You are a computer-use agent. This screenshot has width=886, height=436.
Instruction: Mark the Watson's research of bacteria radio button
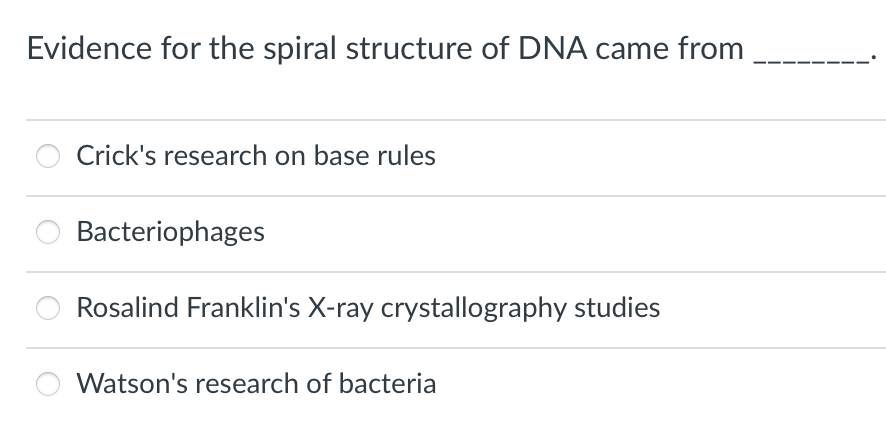[48, 383]
